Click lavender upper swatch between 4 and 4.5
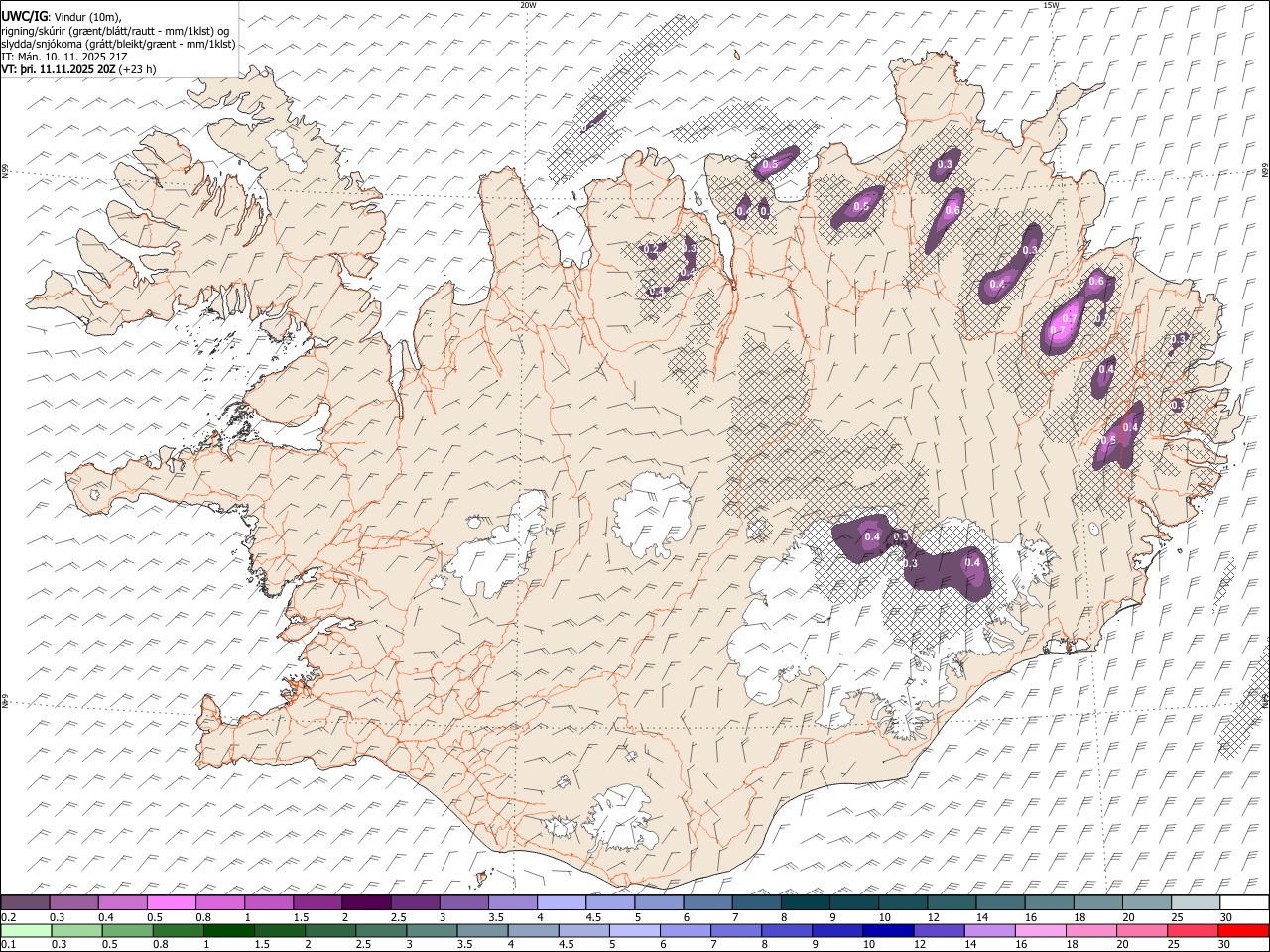The height and width of the screenshot is (952, 1270). pos(561,903)
